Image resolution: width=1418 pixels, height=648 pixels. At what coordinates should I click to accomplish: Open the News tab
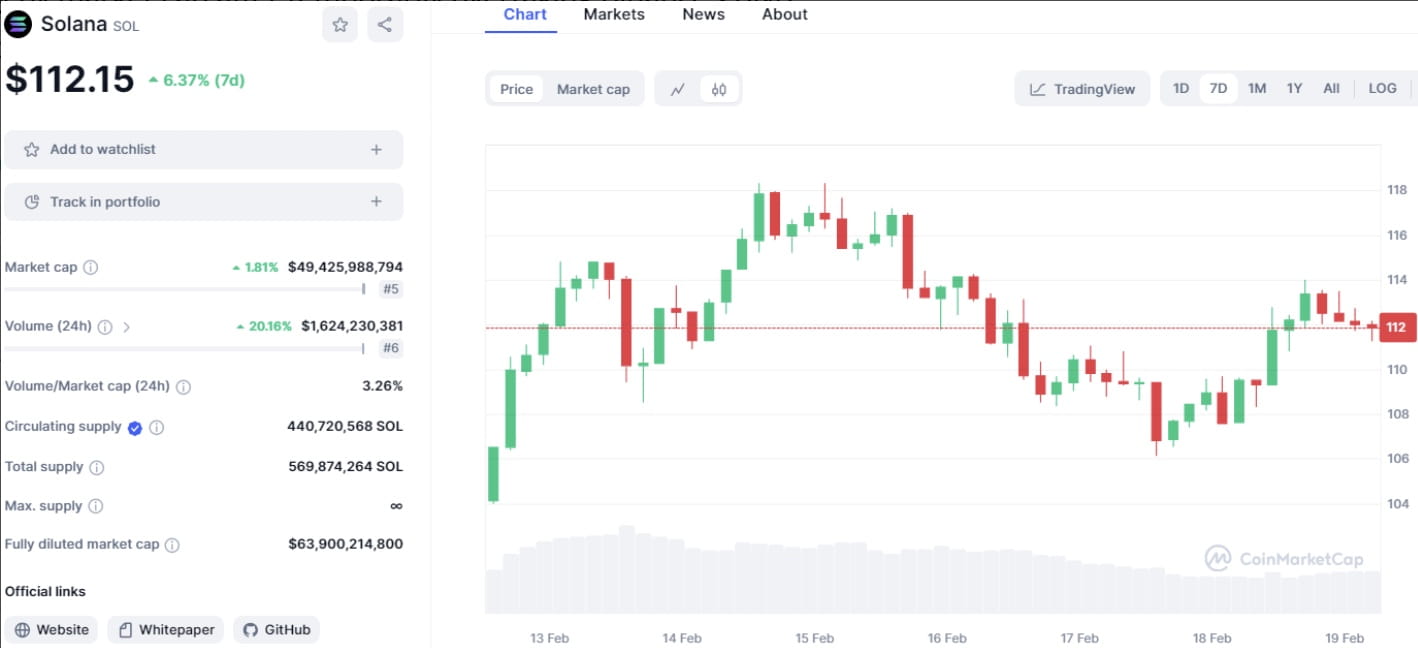click(703, 14)
